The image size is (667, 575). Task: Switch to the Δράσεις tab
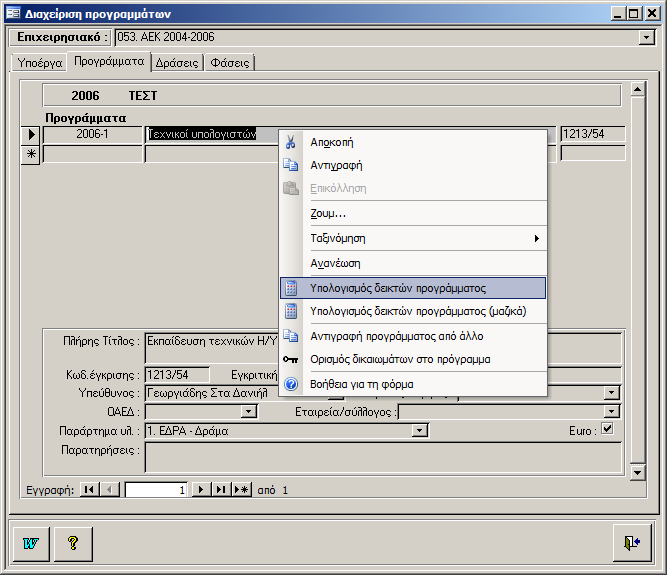point(176,62)
